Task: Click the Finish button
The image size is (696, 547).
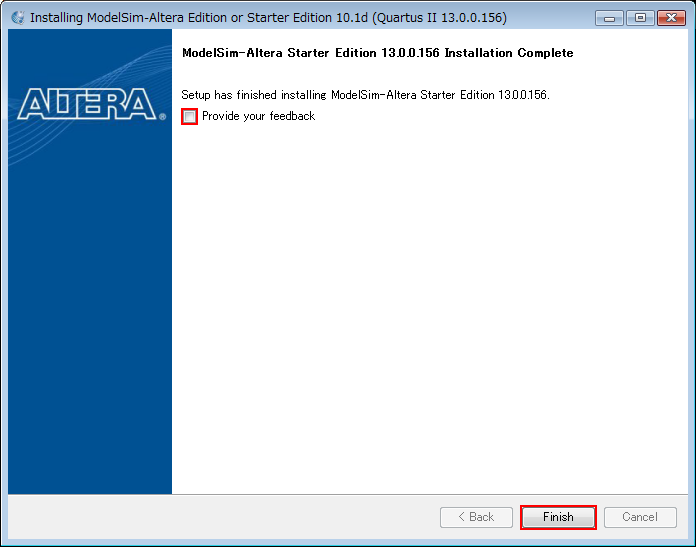Action: [x=558, y=517]
